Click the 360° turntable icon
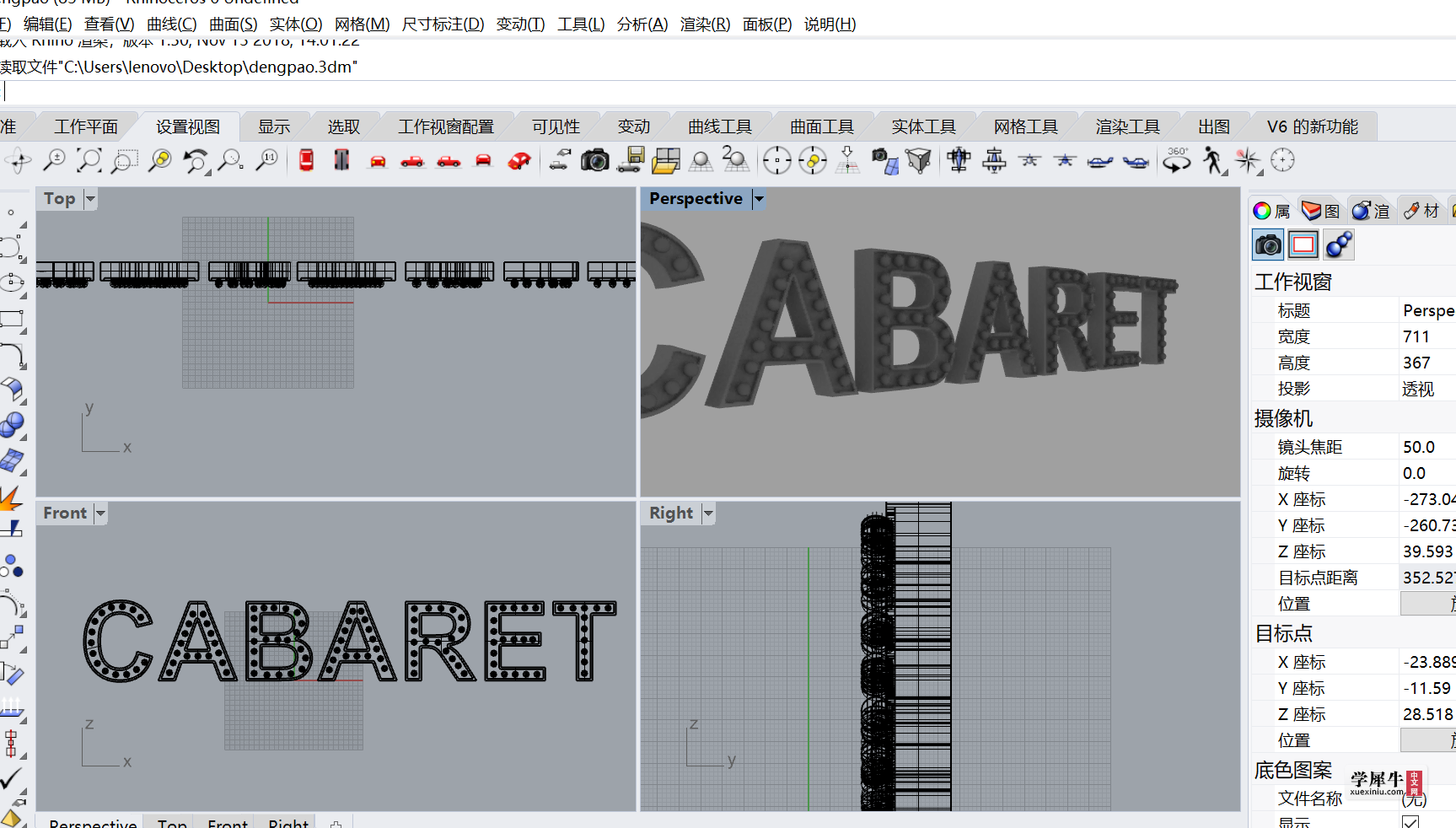 point(1176,160)
